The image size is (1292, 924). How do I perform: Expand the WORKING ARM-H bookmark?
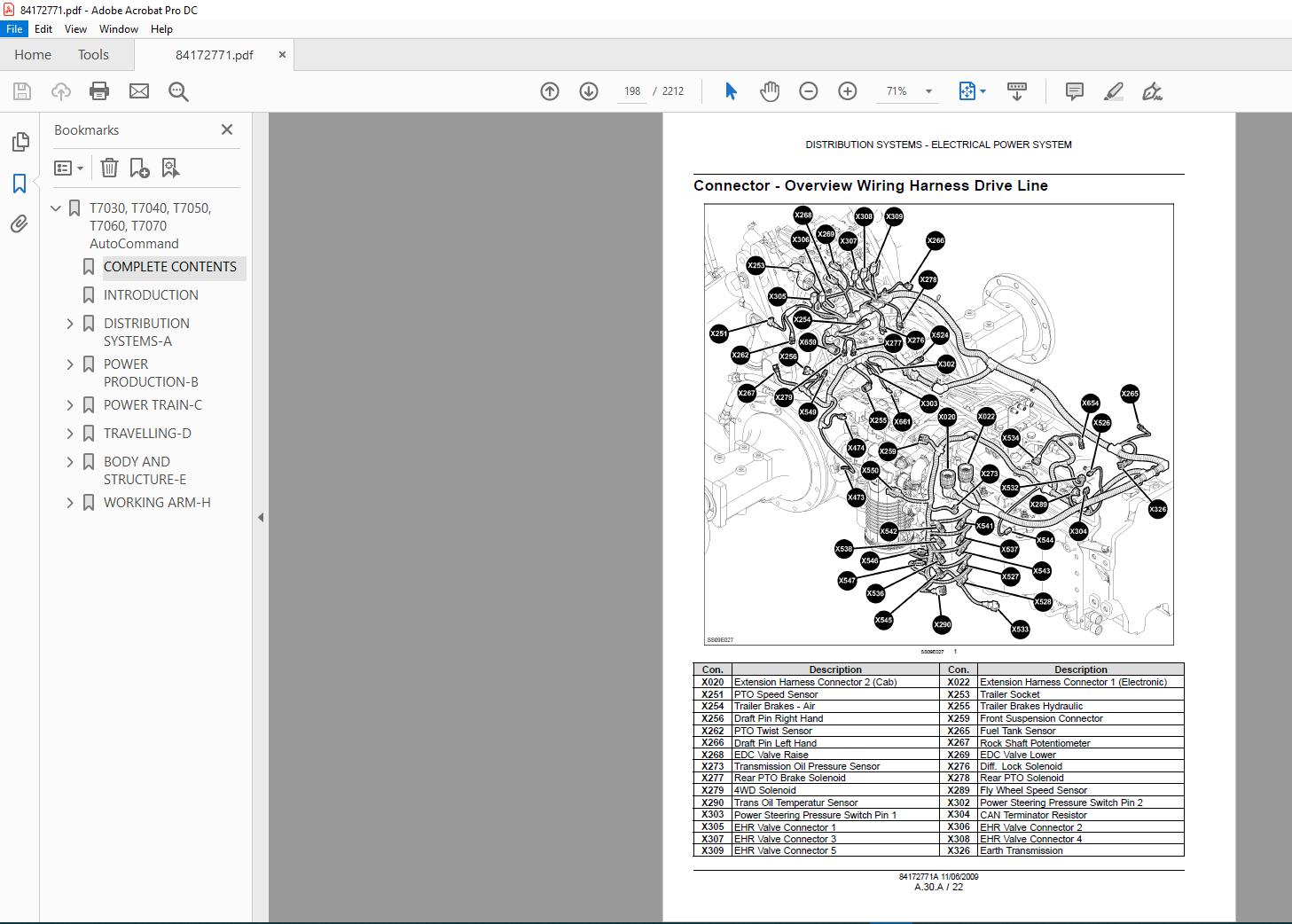pyautogui.click(x=70, y=503)
